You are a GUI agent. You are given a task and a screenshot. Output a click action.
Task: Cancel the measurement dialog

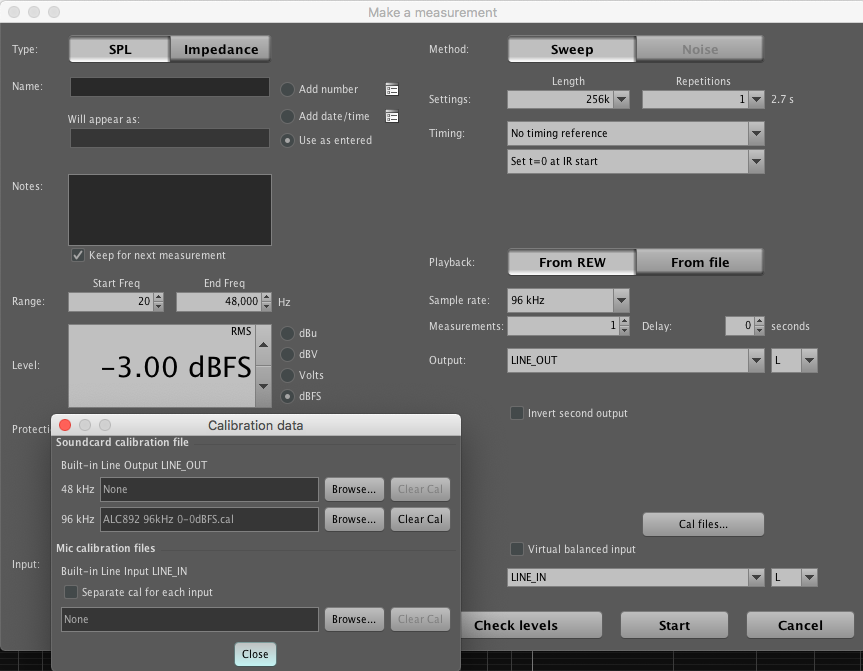(x=800, y=625)
